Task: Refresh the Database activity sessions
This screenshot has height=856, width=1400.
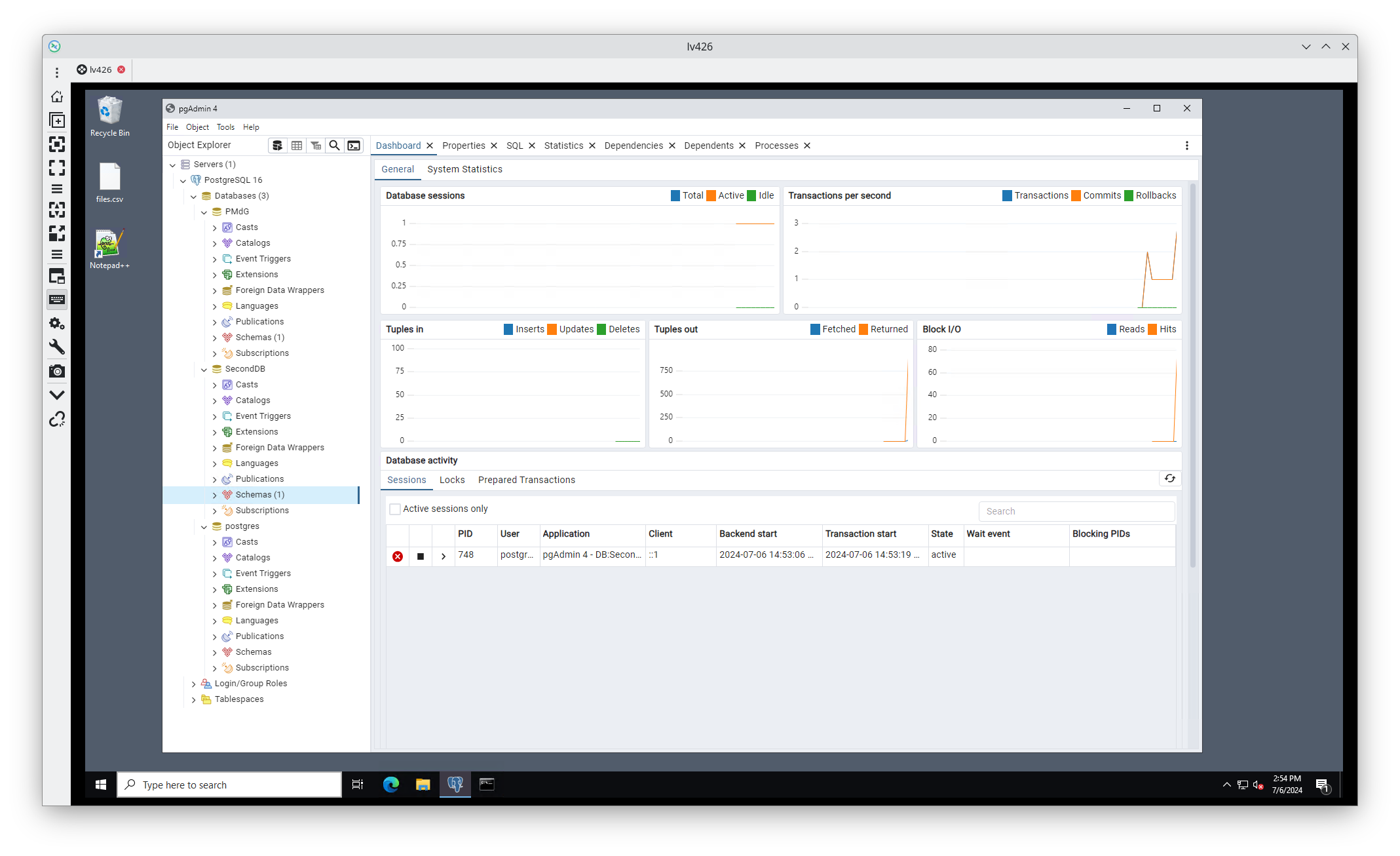Action: (x=1169, y=478)
